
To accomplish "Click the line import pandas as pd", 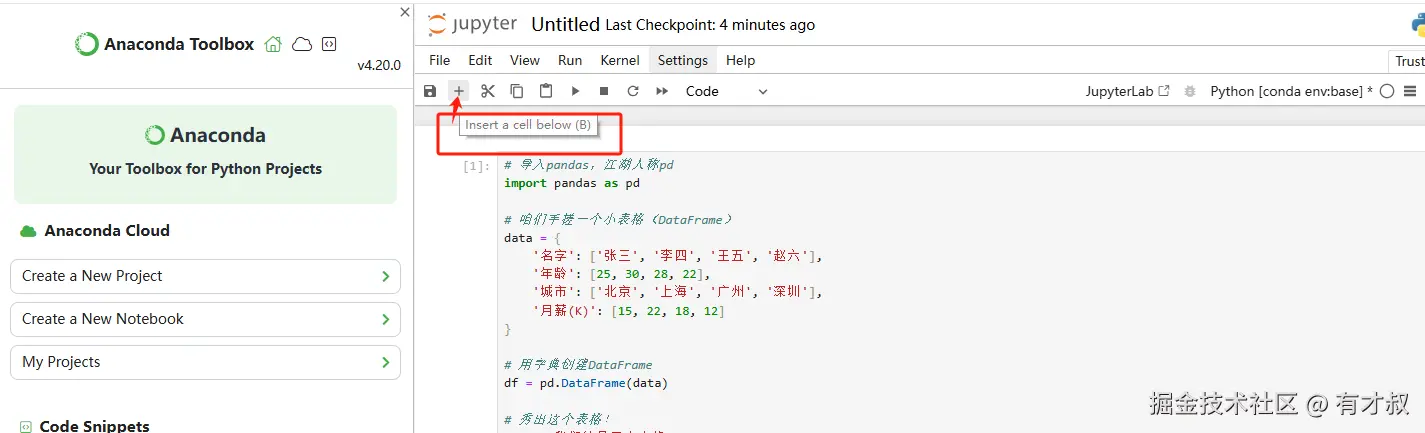I will [572, 183].
